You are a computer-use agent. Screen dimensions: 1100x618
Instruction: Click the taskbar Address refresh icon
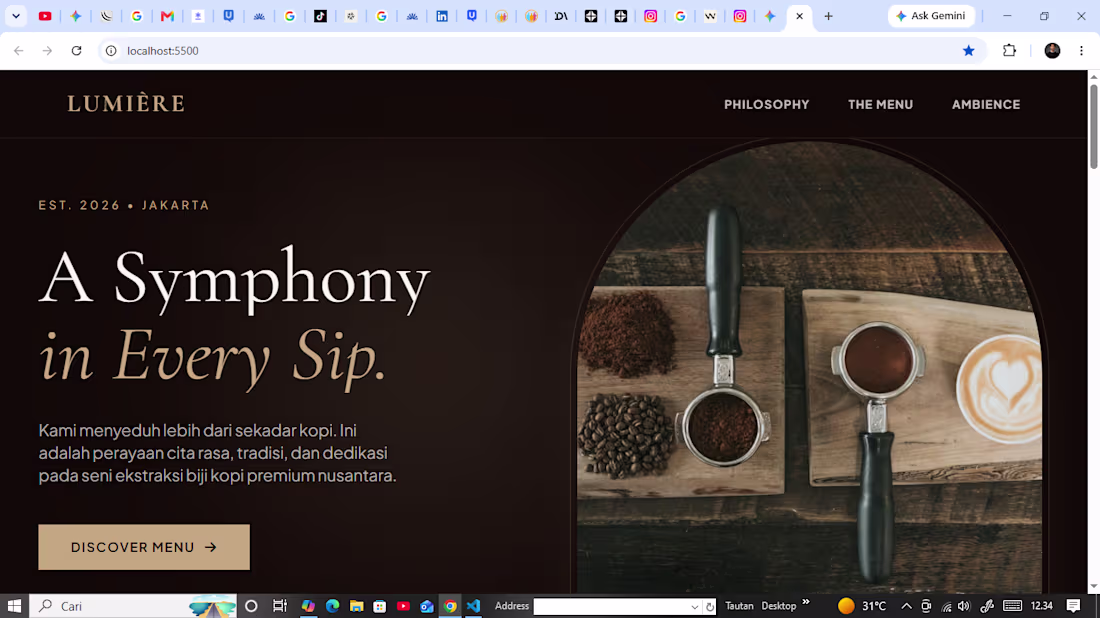(710, 607)
